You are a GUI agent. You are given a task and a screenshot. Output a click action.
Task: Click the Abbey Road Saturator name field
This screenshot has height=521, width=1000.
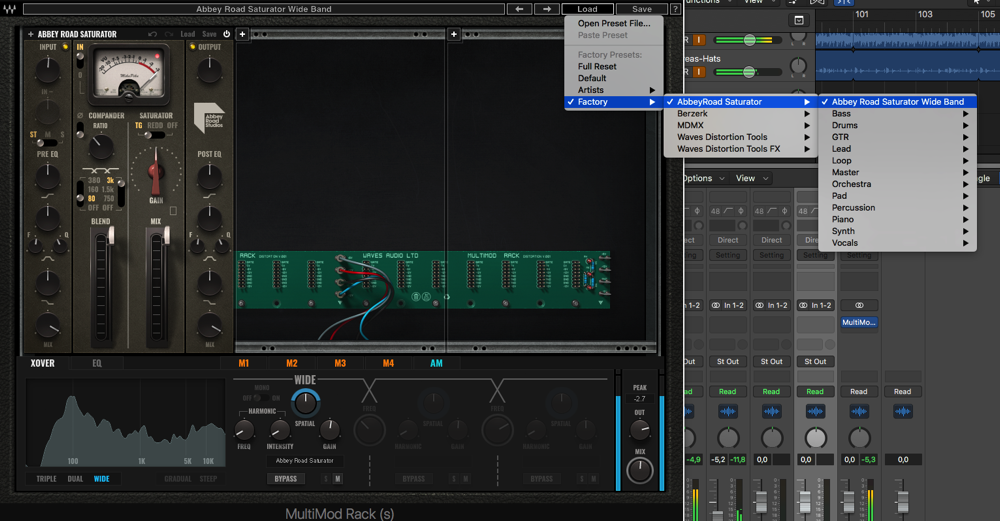tap(305, 461)
